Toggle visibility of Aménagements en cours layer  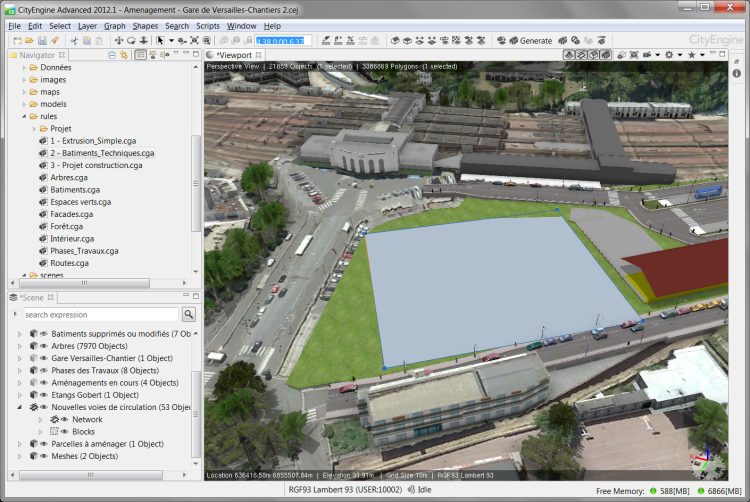tap(44, 382)
